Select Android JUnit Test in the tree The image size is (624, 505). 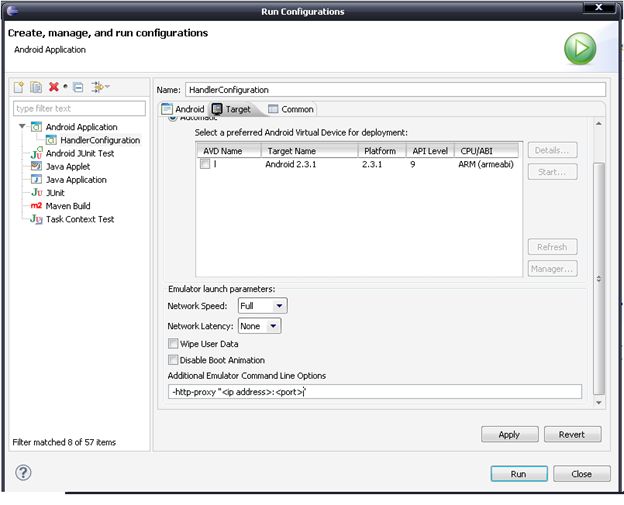tap(80, 153)
